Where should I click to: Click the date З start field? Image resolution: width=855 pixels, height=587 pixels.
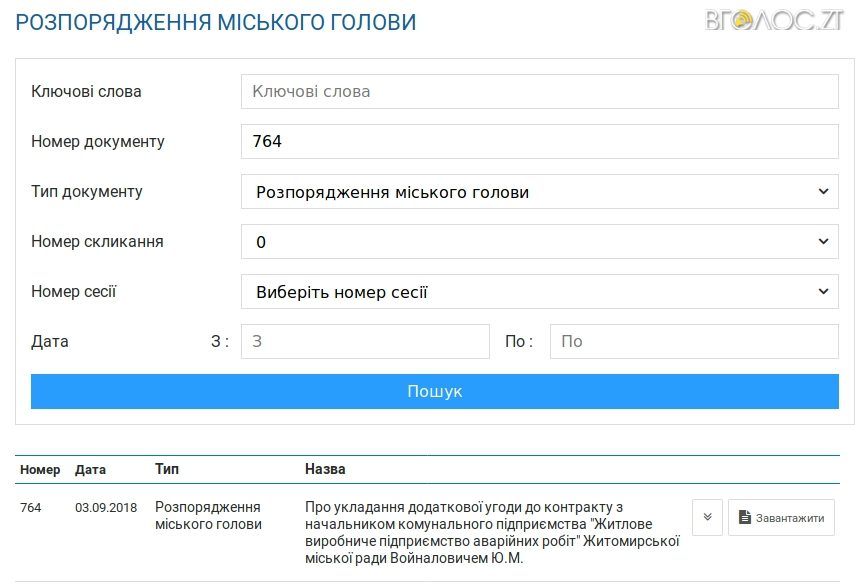point(365,342)
